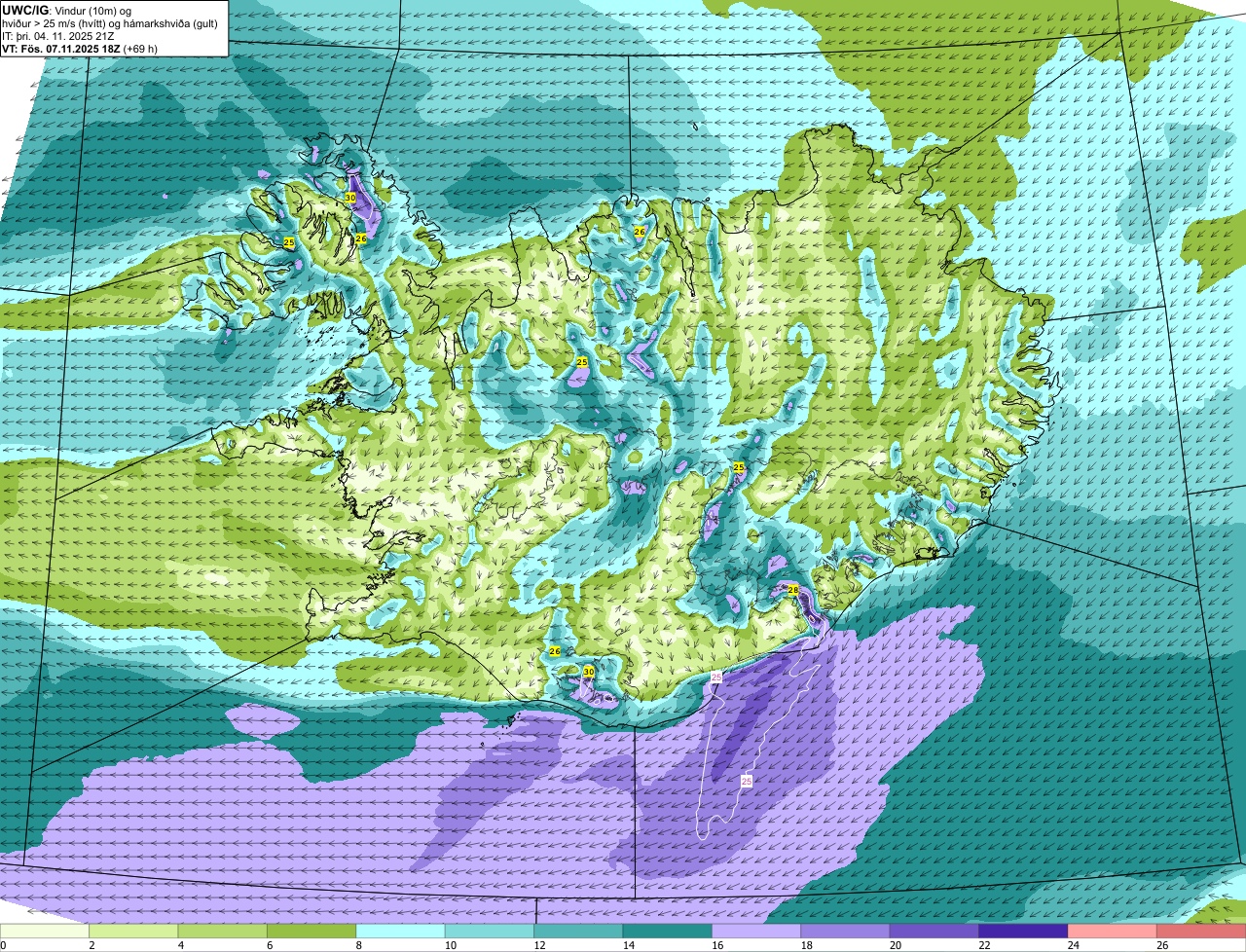The height and width of the screenshot is (952, 1246).
Task: Pick the 12–14 m/s teal legend swatch
Action: click(x=578, y=932)
